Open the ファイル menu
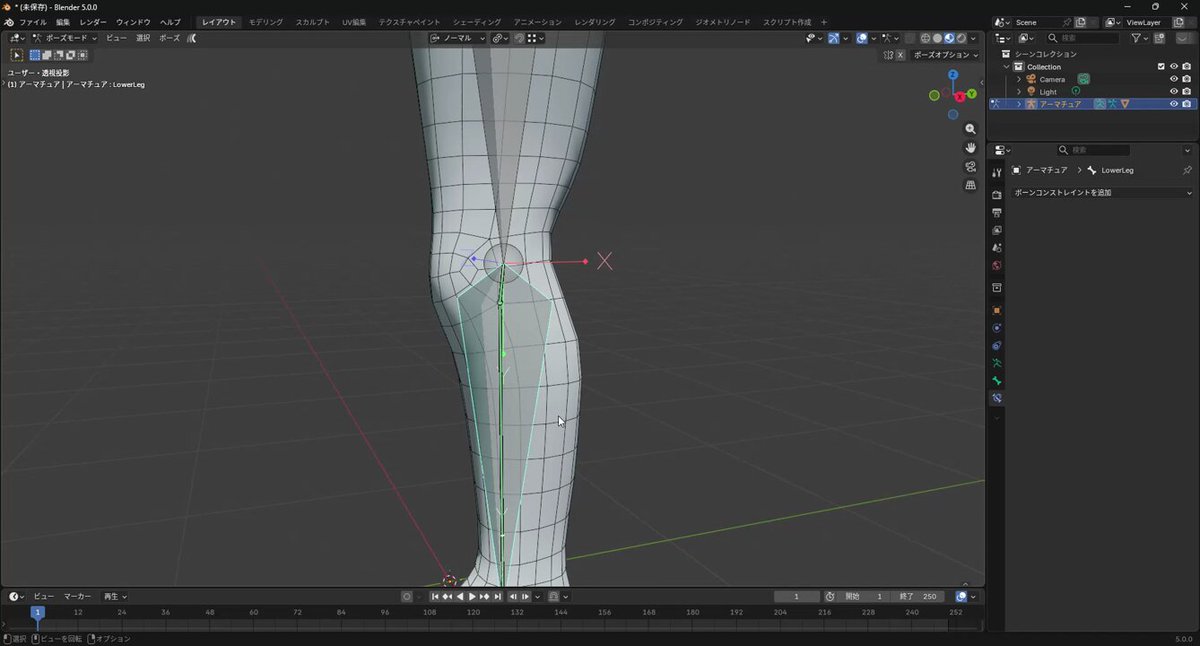 pos(33,22)
